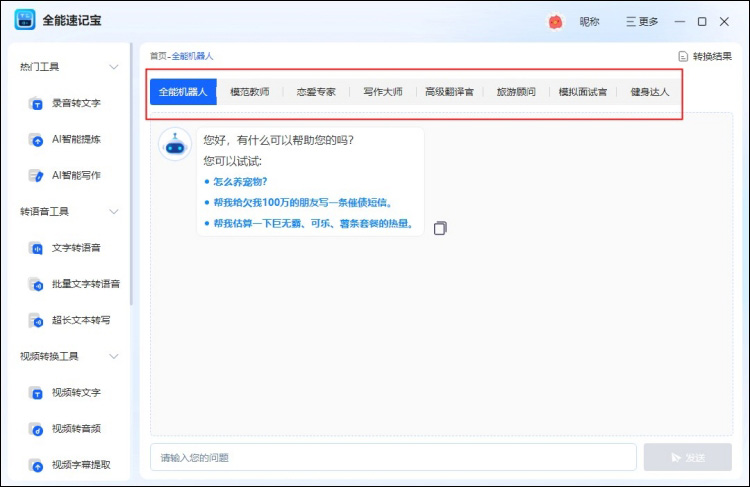Click the red user avatar icon
The image size is (750, 487).
click(x=555, y=21)
